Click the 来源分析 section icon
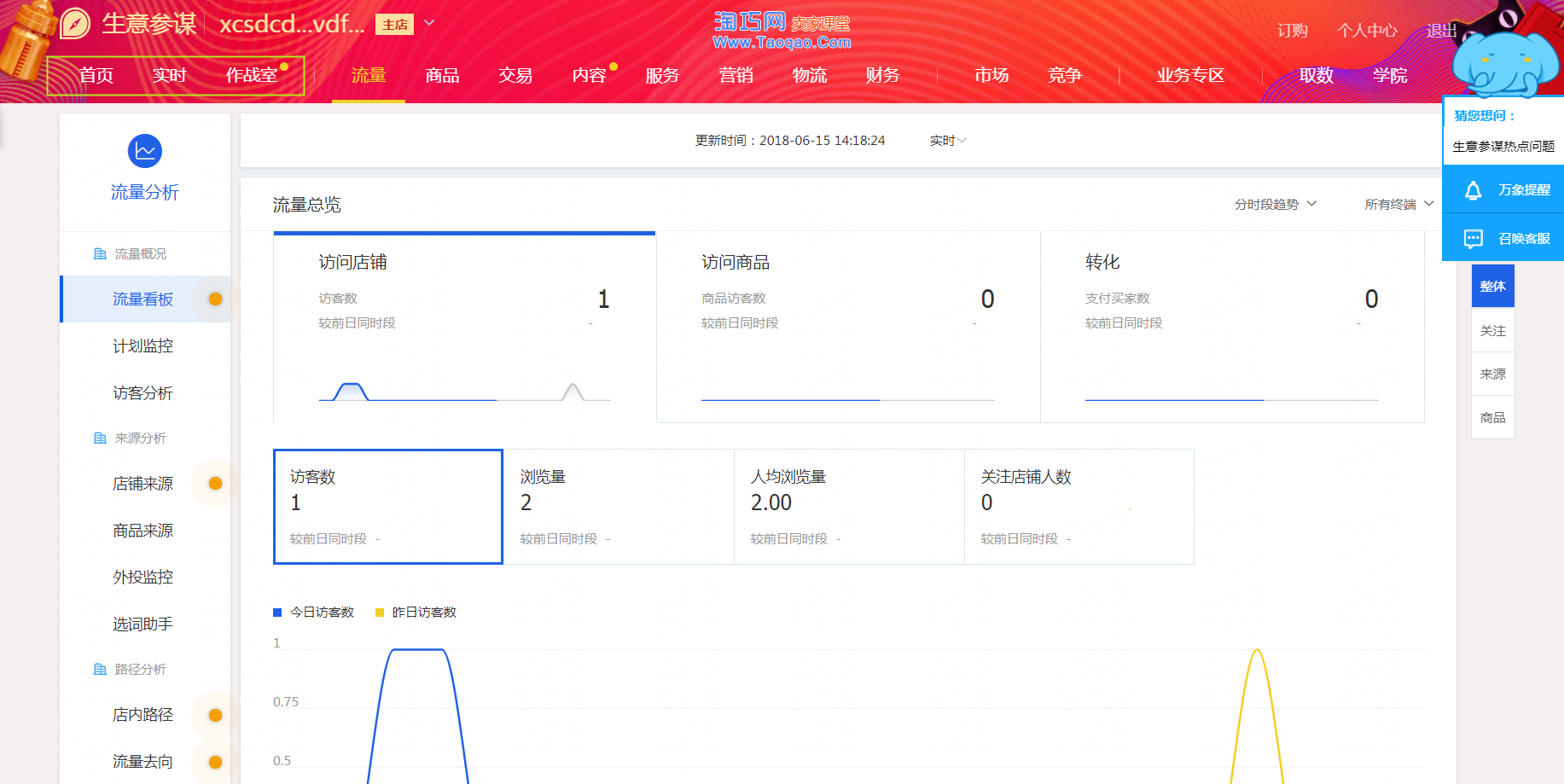The height and width of the screenshot is (784, 1564). [x=100, y=438]
